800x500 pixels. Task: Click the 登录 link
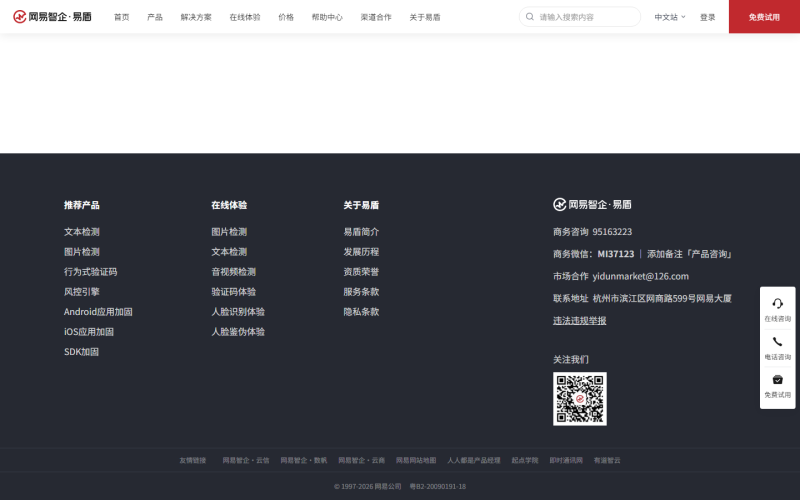707,17
